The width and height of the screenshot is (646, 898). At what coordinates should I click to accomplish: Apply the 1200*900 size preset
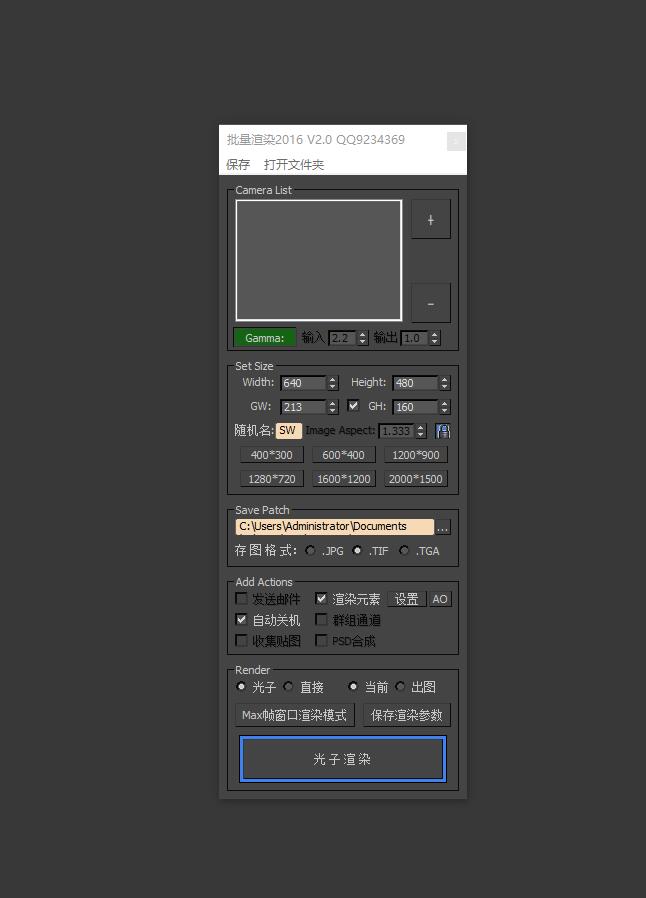[x=416, y=455]
